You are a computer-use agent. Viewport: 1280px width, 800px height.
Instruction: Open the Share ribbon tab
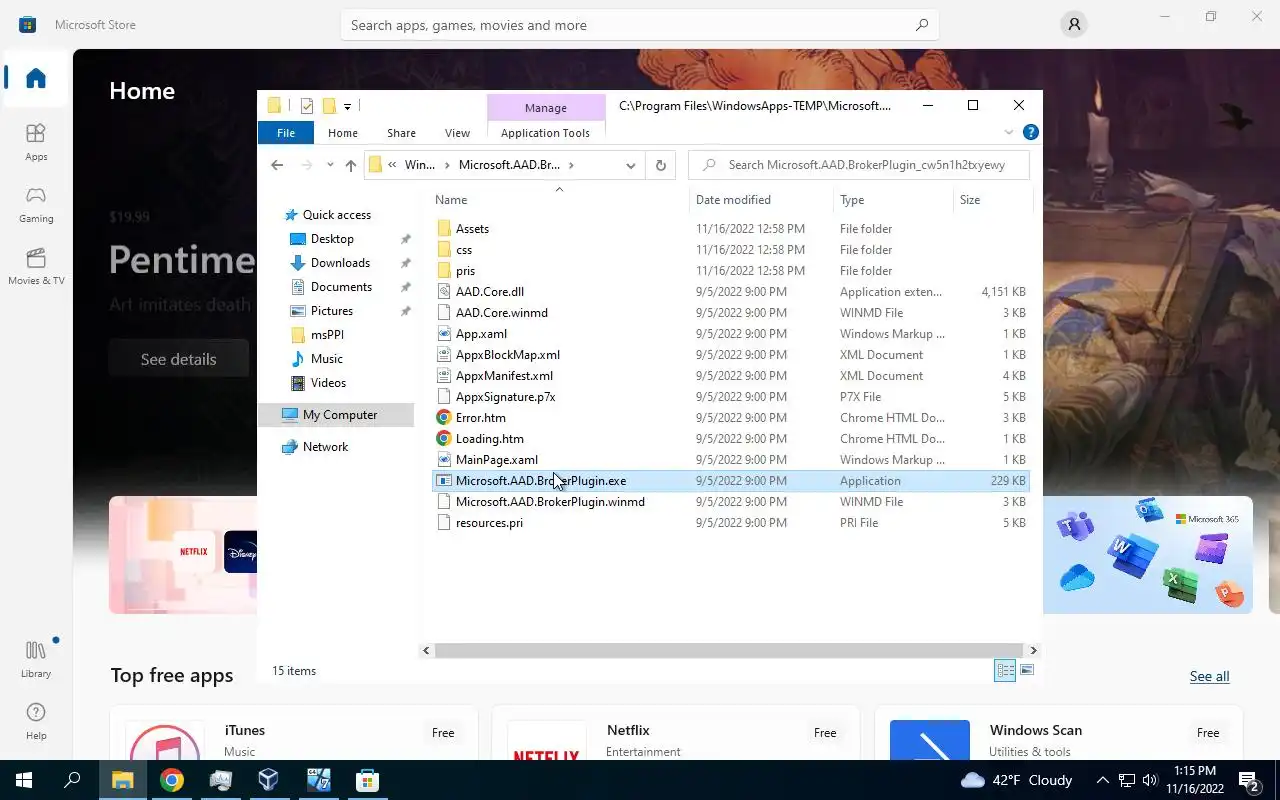point(401,132)
